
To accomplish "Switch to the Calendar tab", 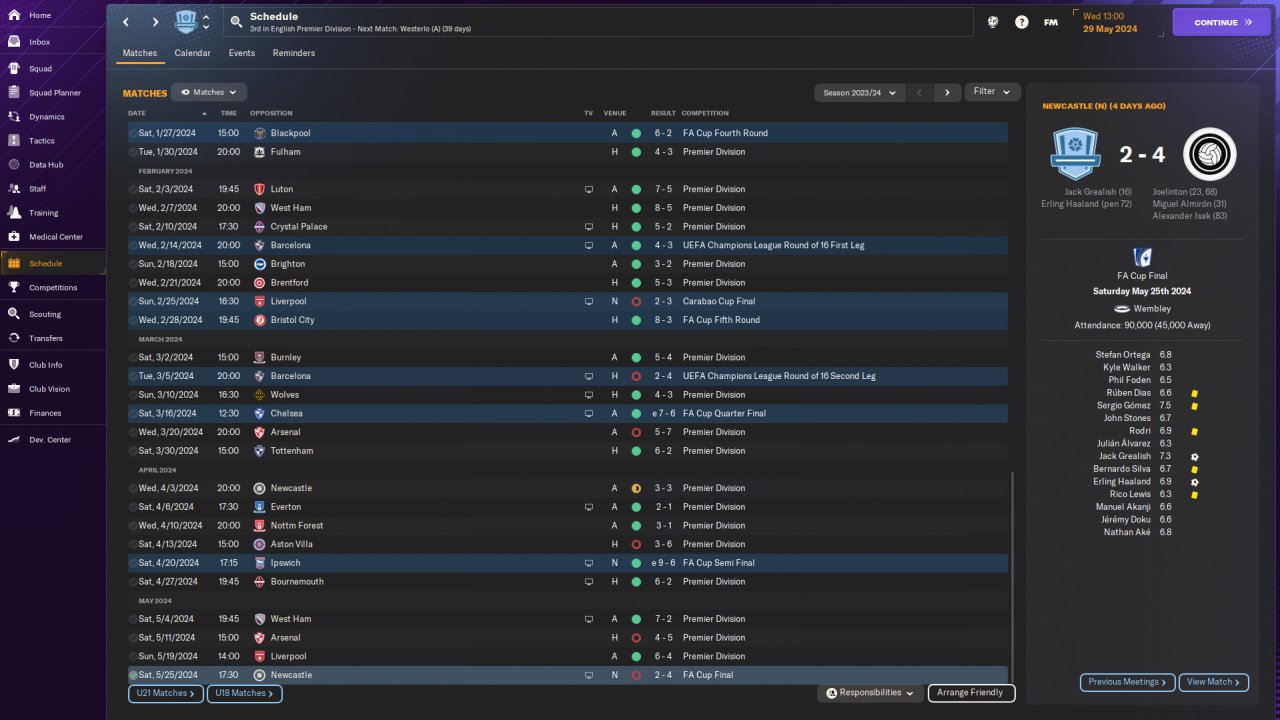I will [x=192, y=53].
